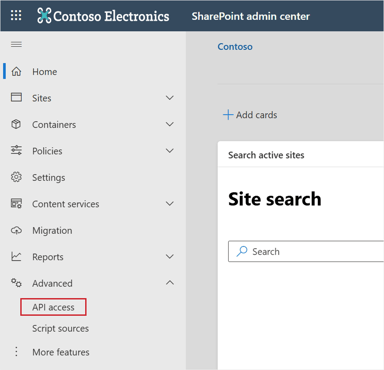Click Add cards button
Image resolution: width=384 pixels, height=370 pixels.
[250, 115]
